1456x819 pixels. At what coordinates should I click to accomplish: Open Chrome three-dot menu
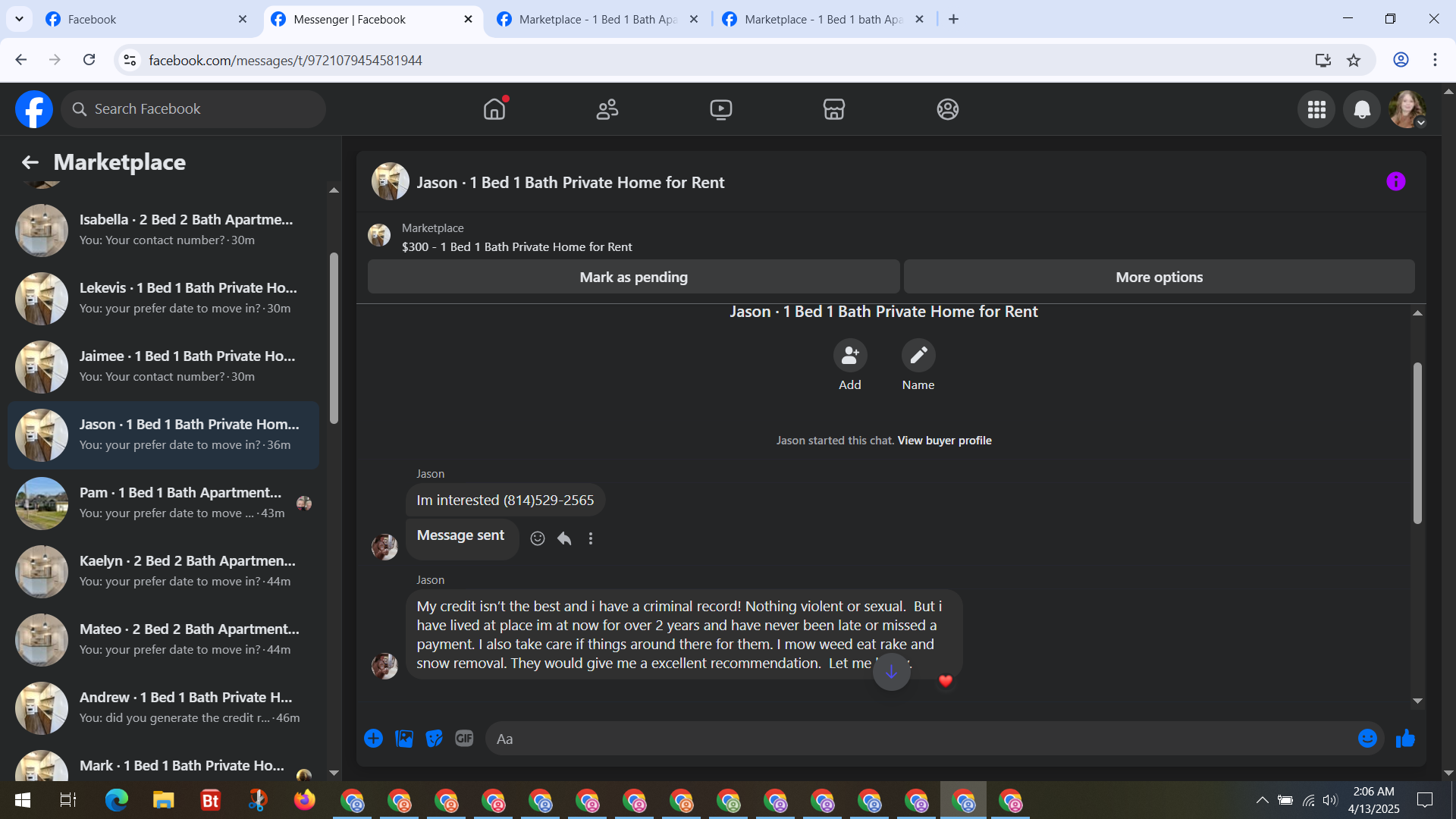tap(1435, 60)
